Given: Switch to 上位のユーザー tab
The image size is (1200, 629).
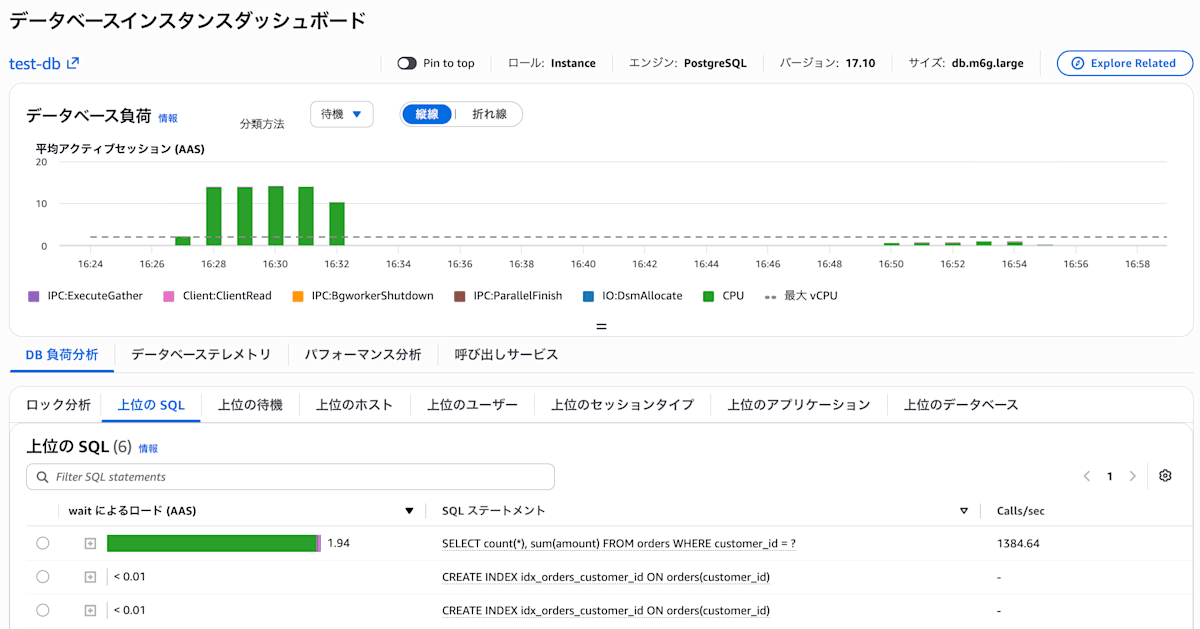Looking at the screenshot, I should (473, 405).
